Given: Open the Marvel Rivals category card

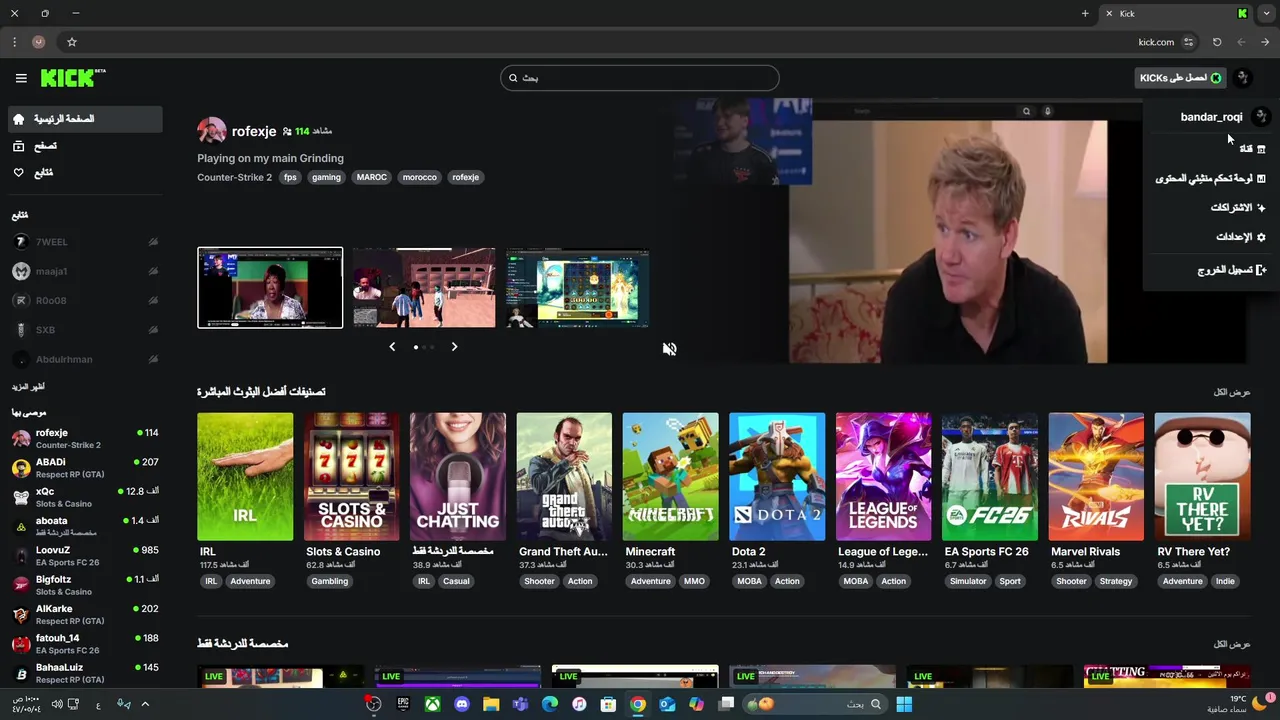Looking at the screenshot, I should pos(1096,476).
